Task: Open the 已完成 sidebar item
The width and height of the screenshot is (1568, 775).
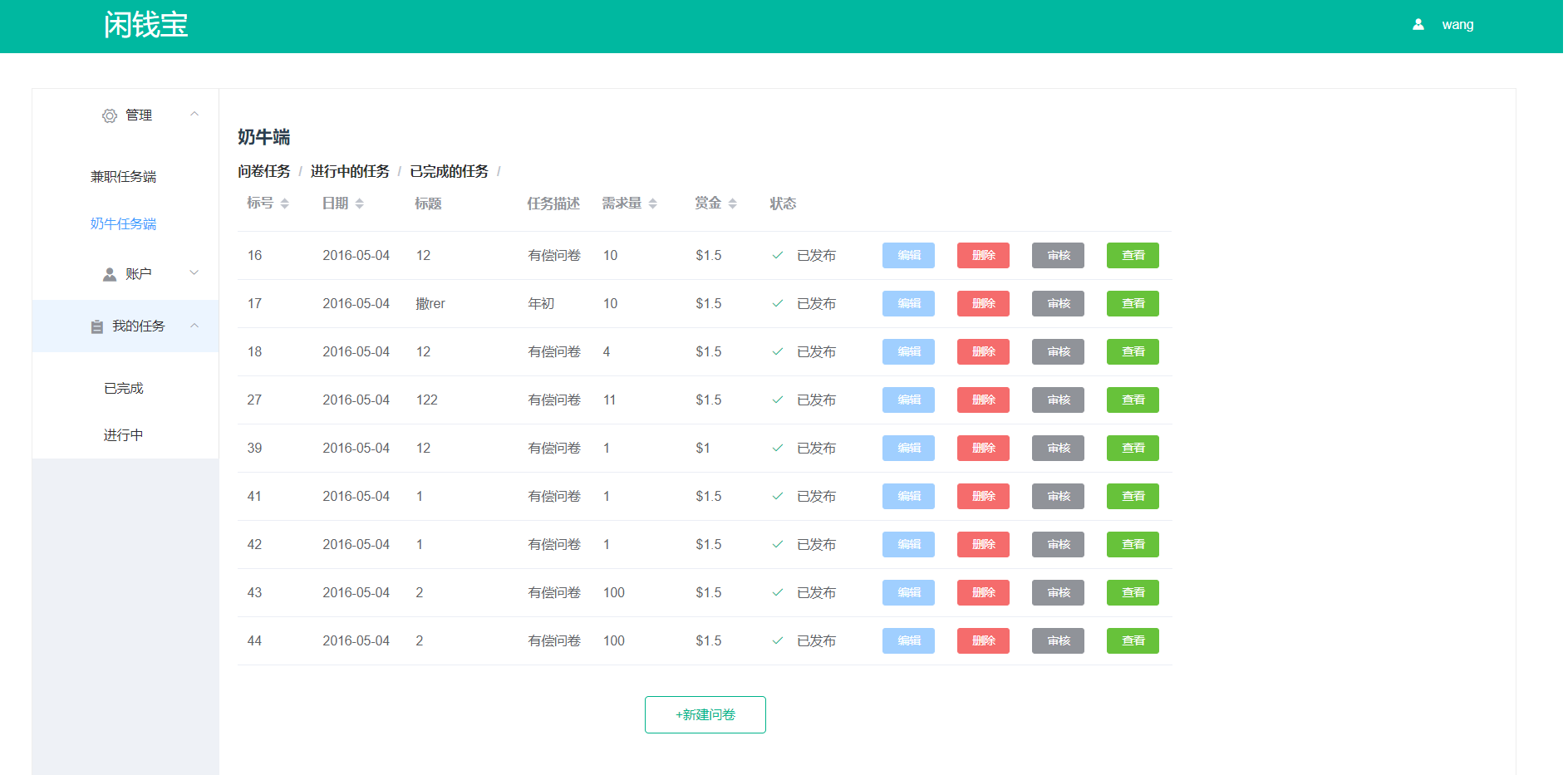Action: click(123, 389)
